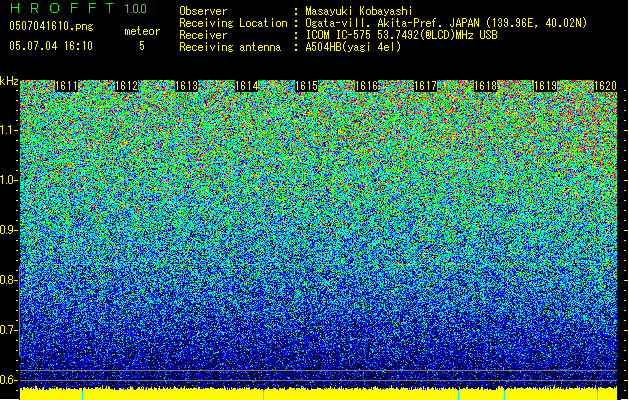Click the date stamp 05.07.04 16:10
The image size is (629, 400).
click(x=51, y=46)
